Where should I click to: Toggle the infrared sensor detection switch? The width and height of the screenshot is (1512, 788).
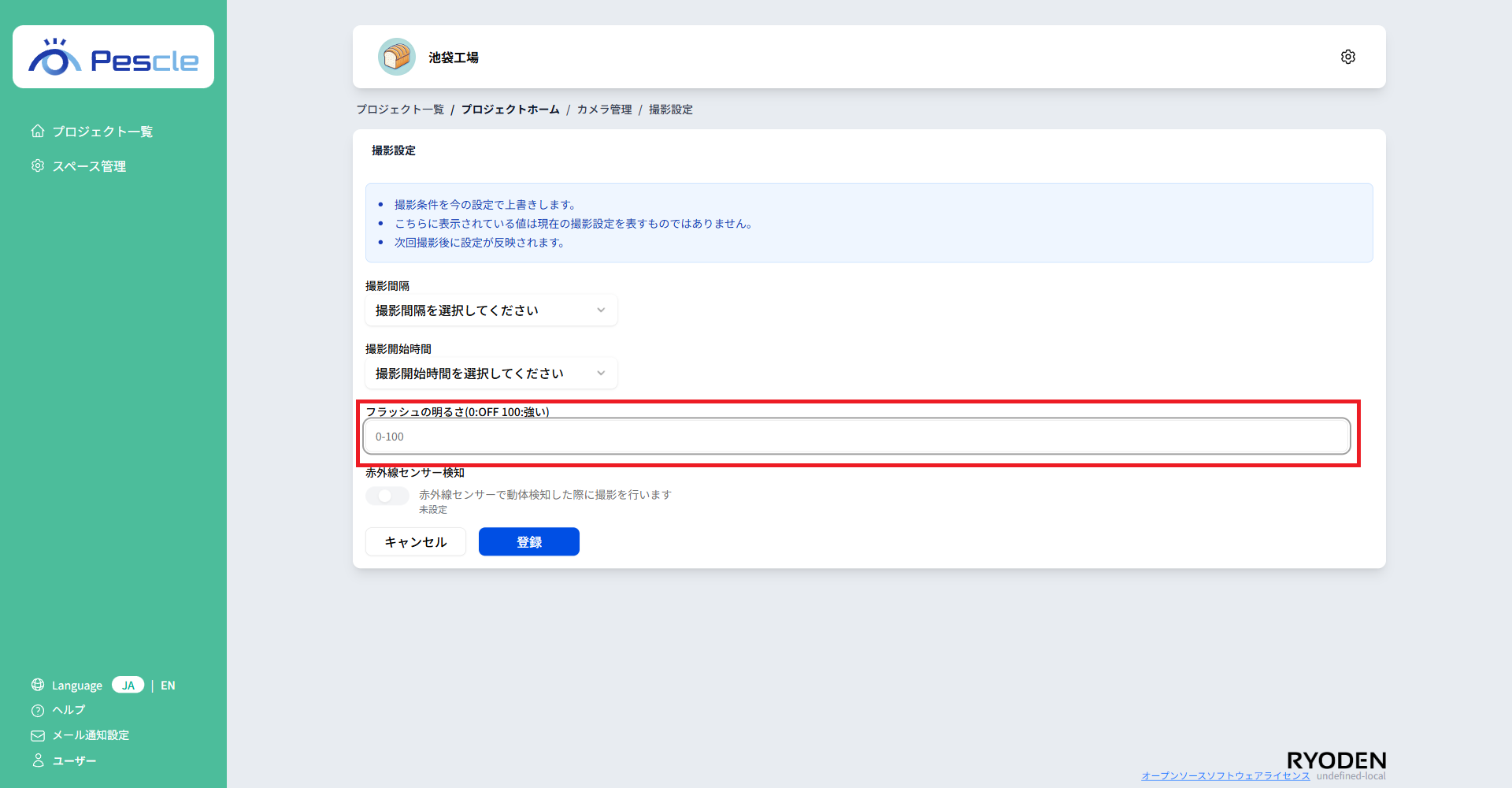387,496
